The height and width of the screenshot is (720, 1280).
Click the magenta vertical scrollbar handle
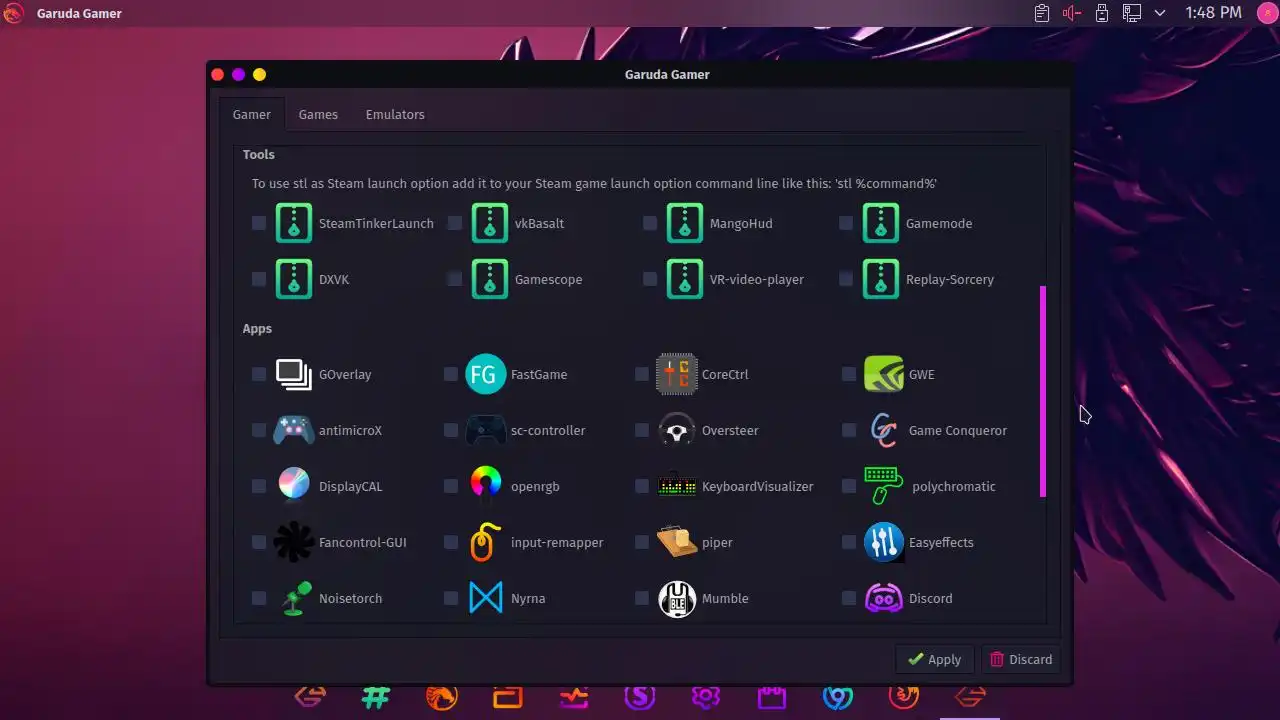pyautogui.click(x=1043, y=391)
